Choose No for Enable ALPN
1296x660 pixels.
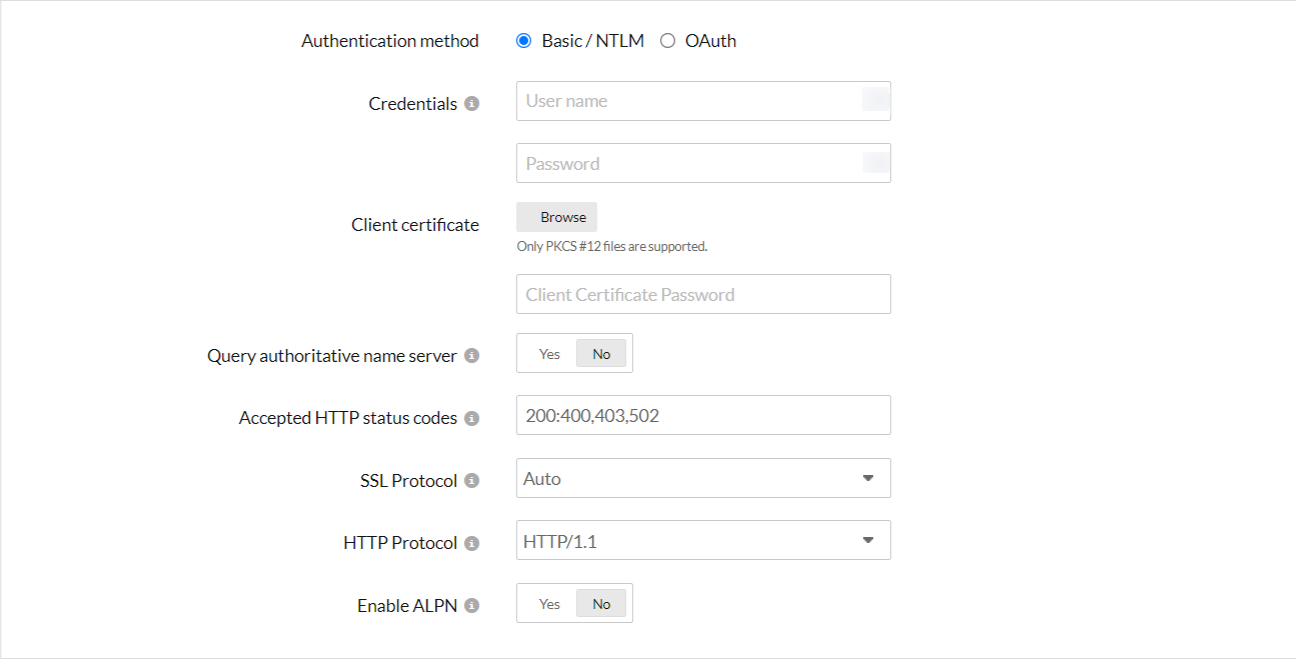tap(601, 604)
